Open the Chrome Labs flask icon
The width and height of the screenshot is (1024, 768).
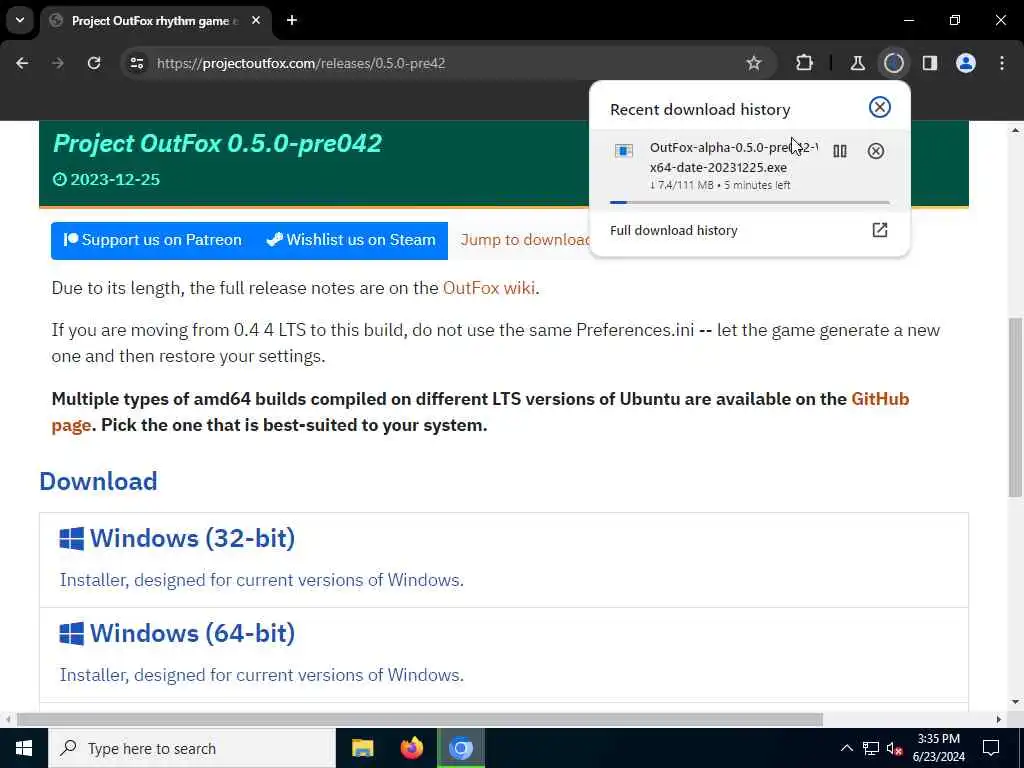click(857, 63)
